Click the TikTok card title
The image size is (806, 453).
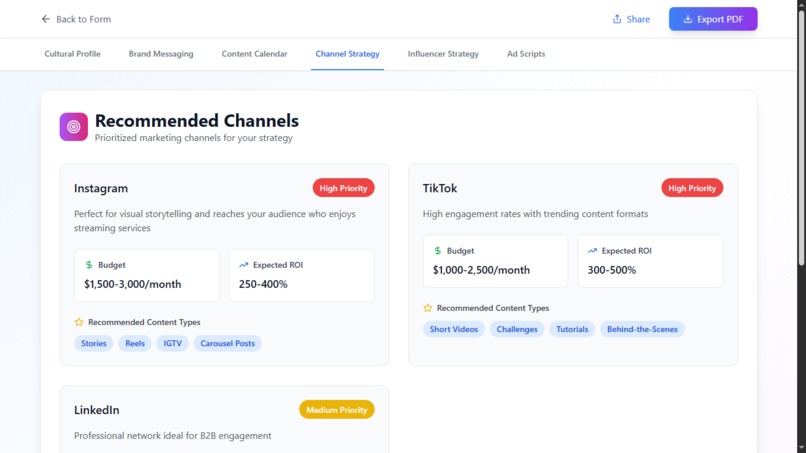440,188
